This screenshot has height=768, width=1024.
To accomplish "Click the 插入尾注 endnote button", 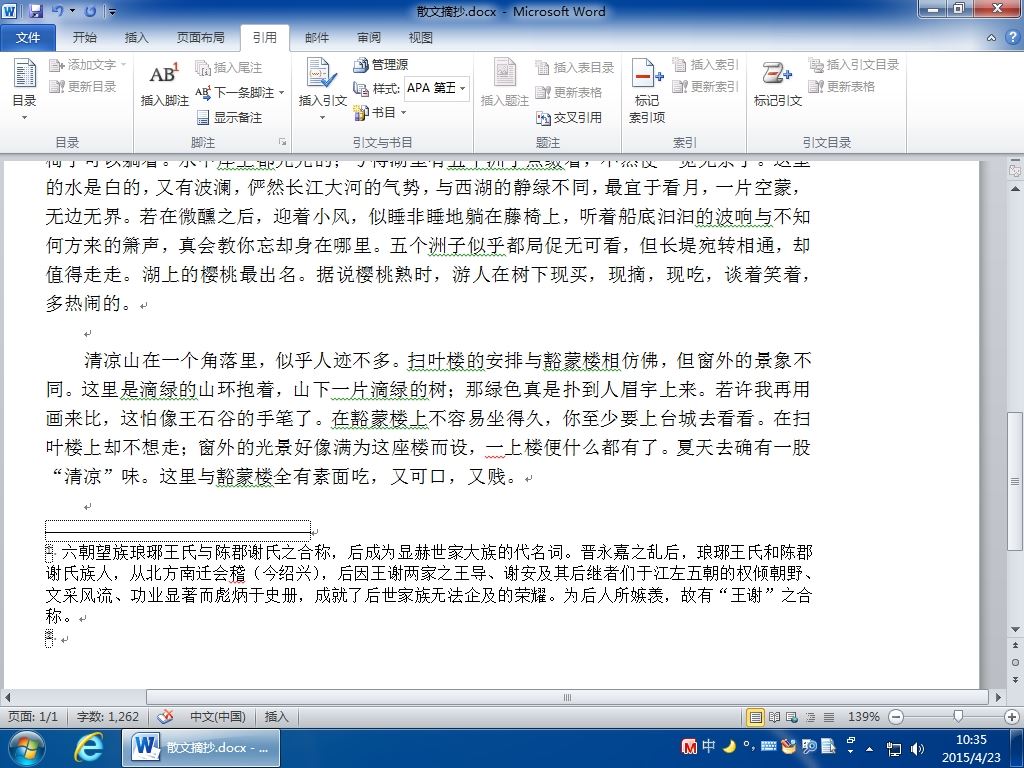I will [x=229, y=67].
